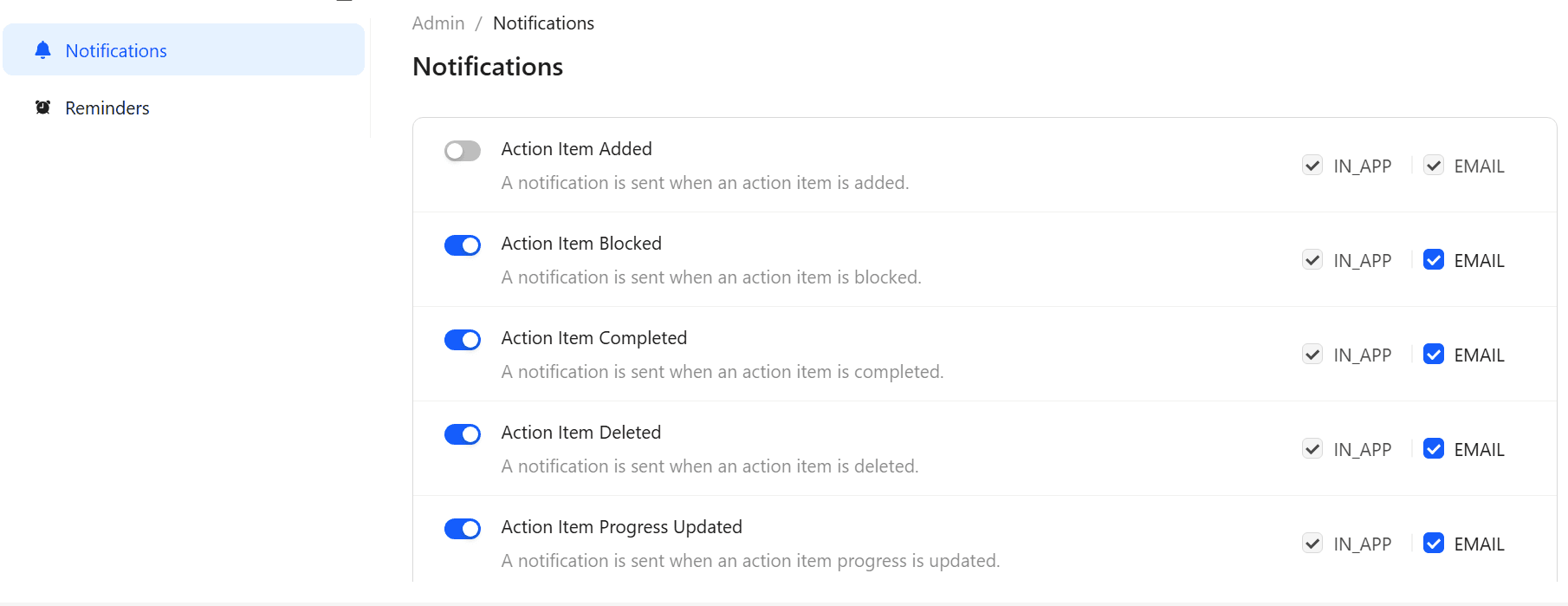Disable the Action Item Blocked toggle
Image resolution: width=1568 pixels, height=606 pixels.
[462, 244]
